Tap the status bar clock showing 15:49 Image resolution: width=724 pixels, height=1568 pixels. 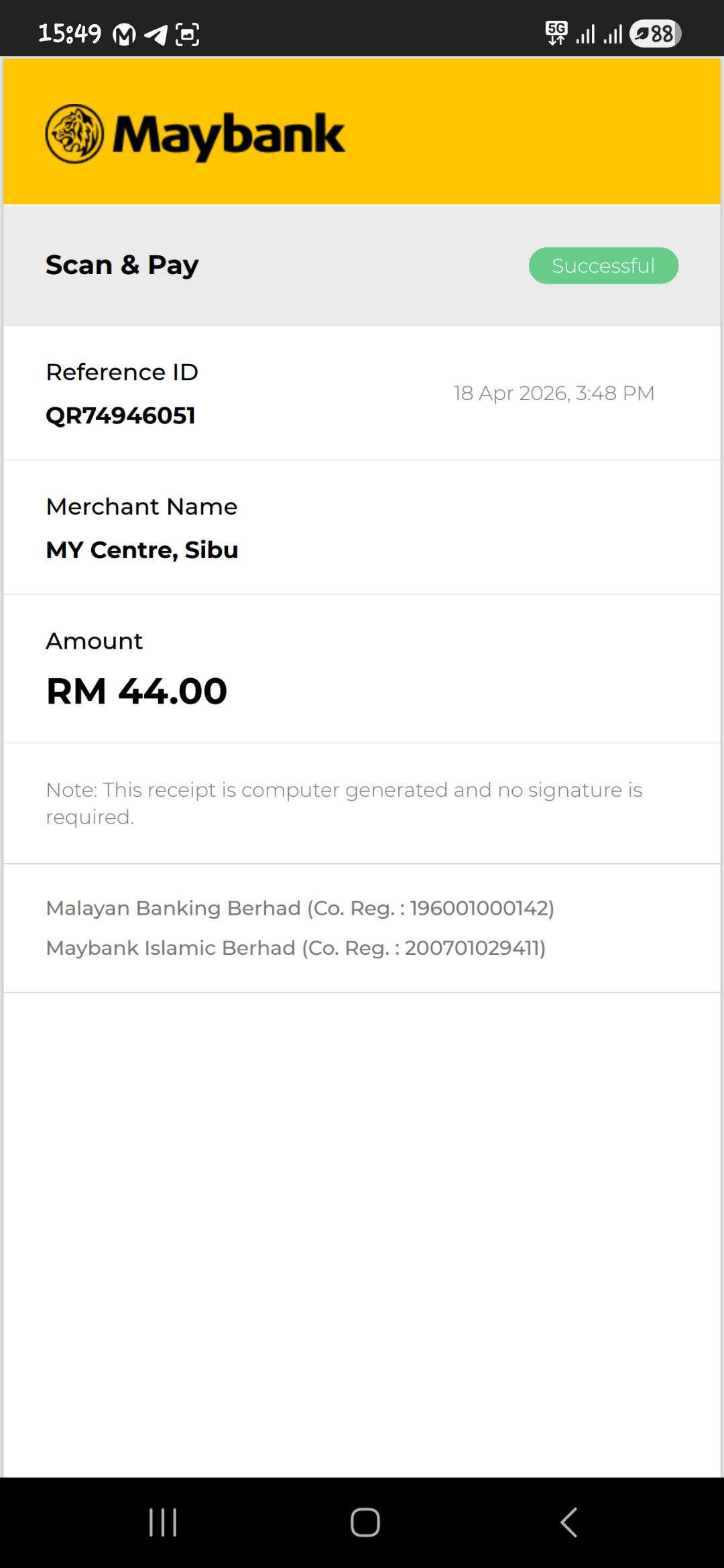[x=70, y=34]
